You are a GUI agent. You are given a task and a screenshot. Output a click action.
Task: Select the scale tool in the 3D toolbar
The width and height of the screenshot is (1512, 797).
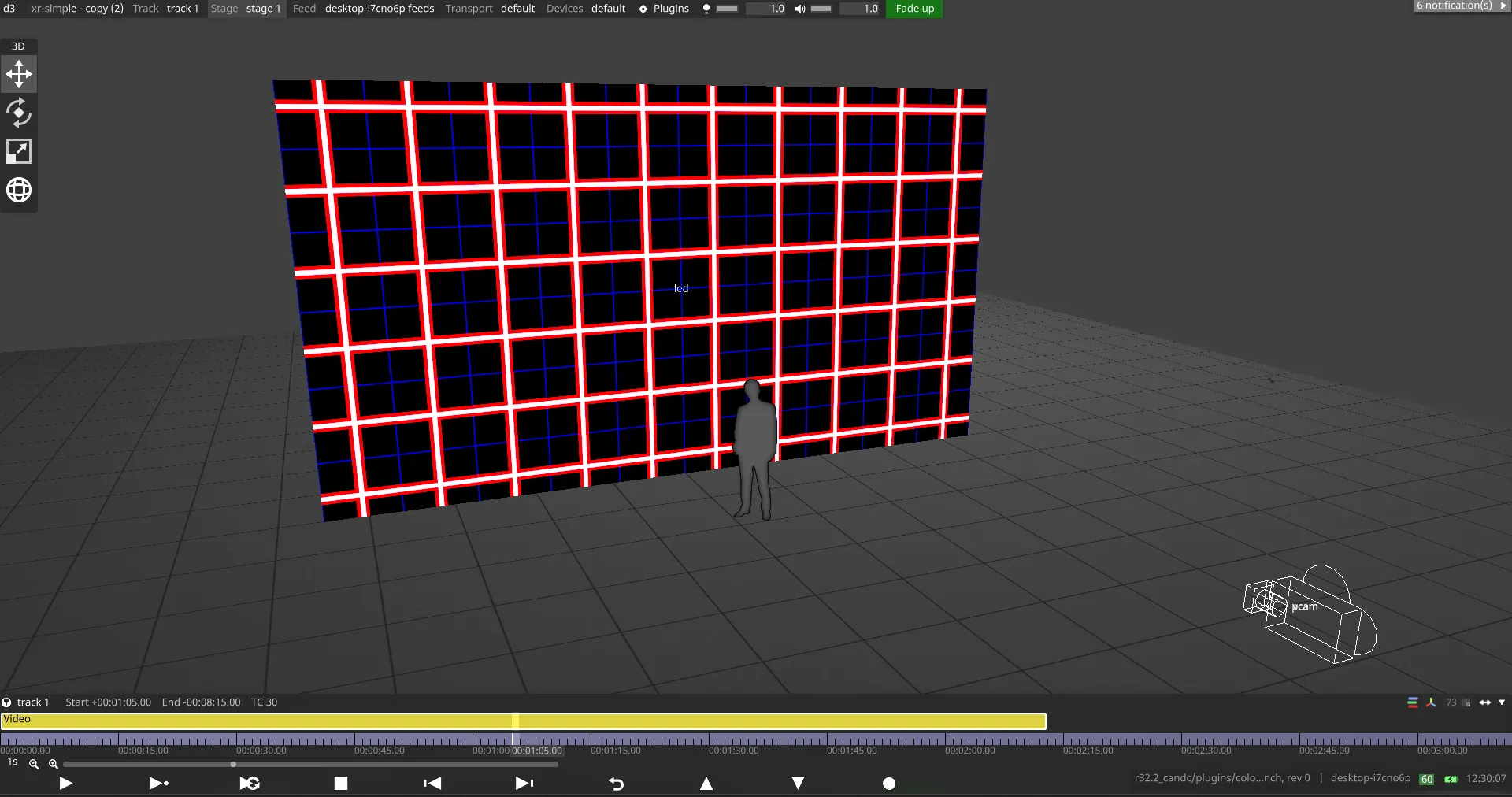18,150
